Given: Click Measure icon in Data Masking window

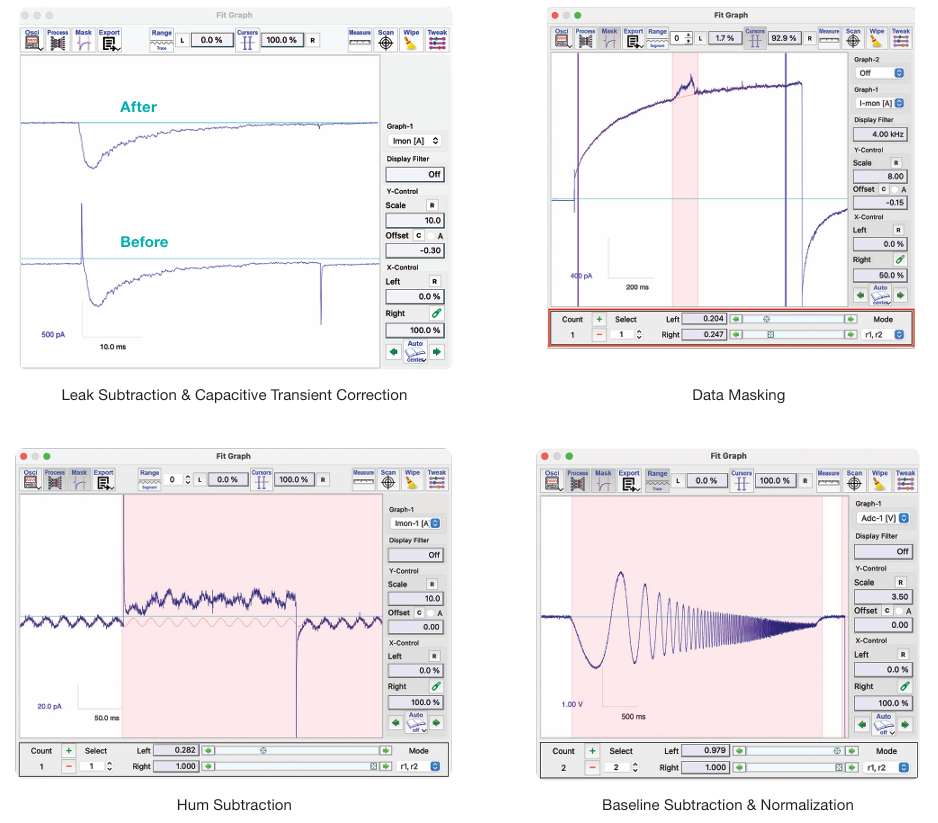Looking at the screenshot, I should [x=829, y=38].
